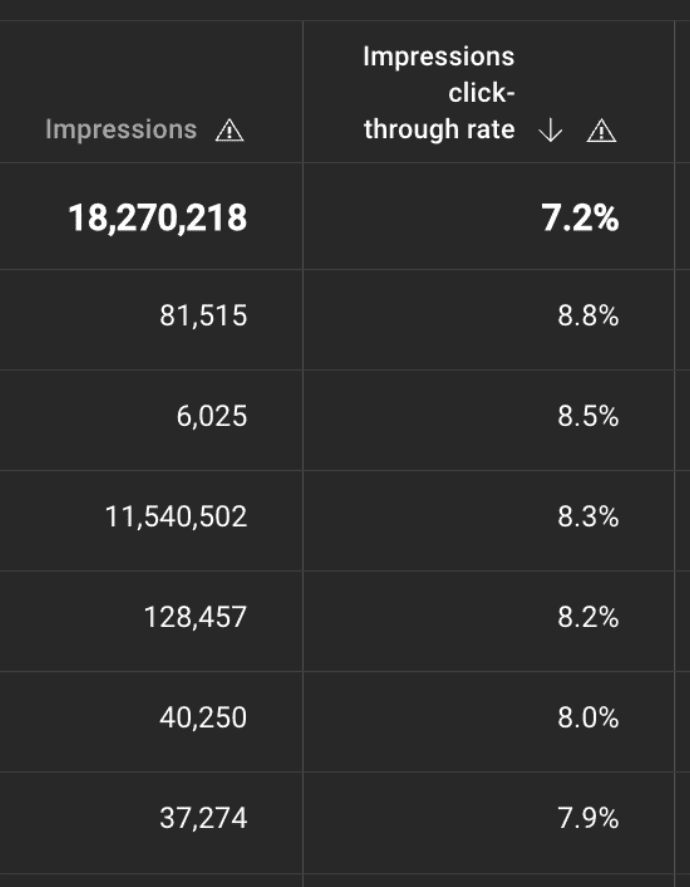The height and width of the screenshot is (887, 690).
Task: Select the 37,274 impressions cell
Action: tap(203, 819)
